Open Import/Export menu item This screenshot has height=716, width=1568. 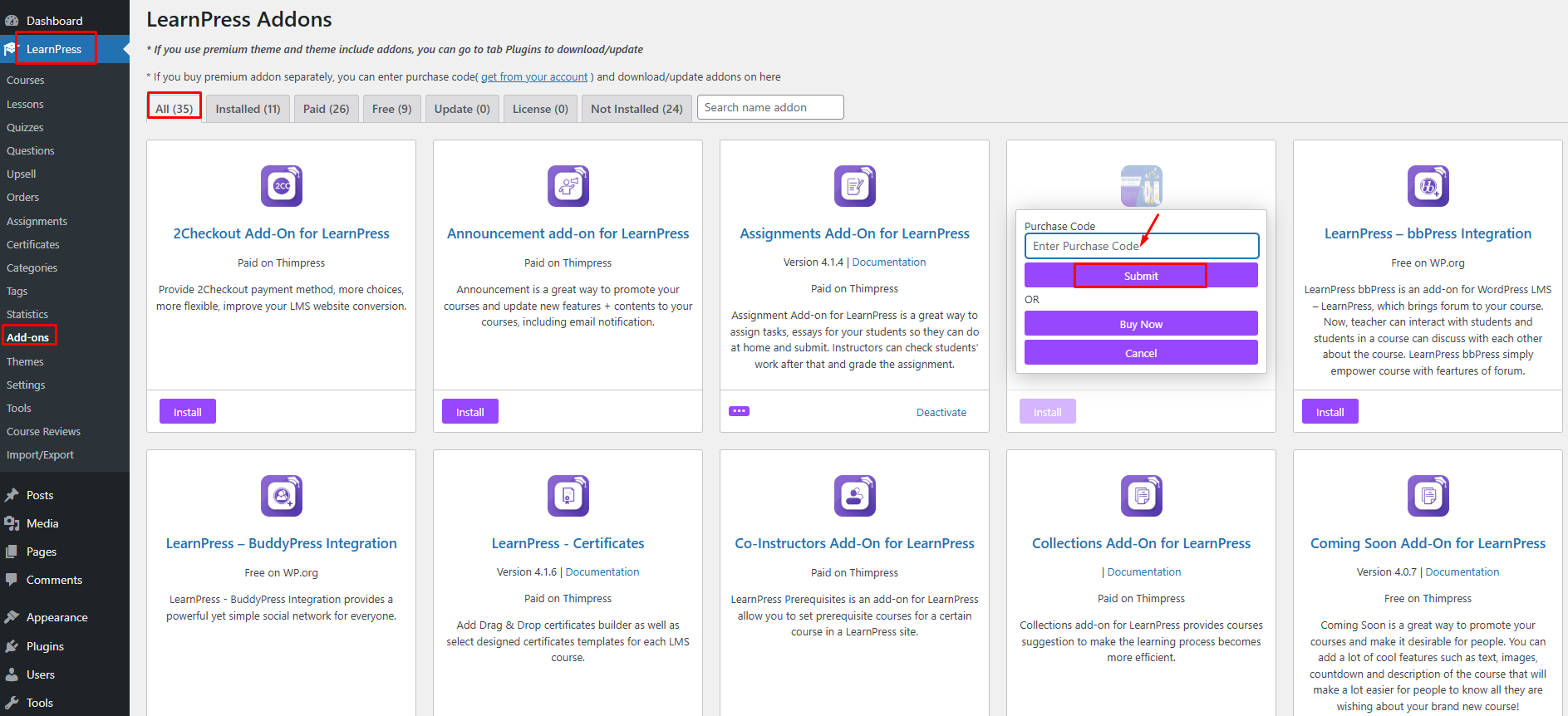tap(40, 454)
